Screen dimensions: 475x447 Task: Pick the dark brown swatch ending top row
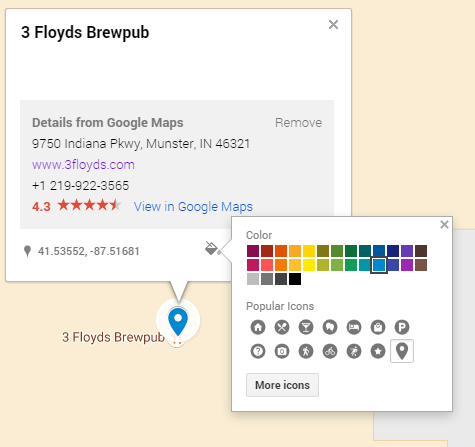[x=421, y=251]
